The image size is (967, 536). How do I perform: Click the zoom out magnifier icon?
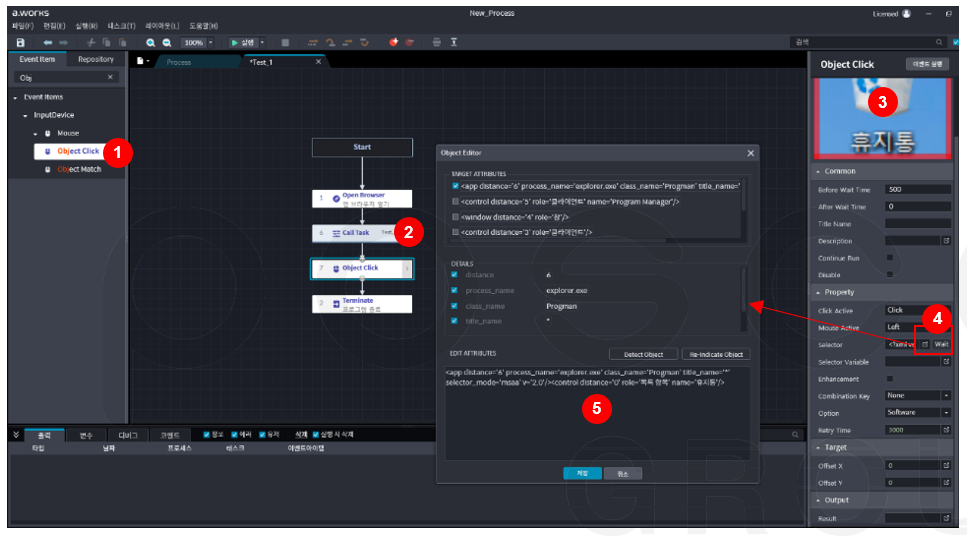click(166, 43)
